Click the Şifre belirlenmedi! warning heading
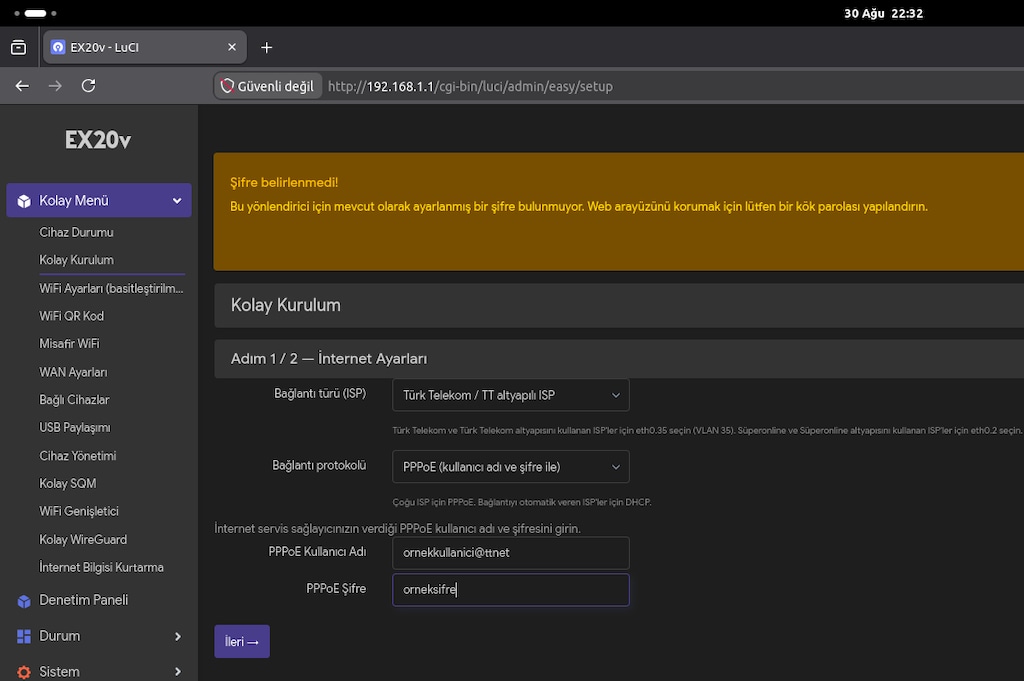 pyautogui.click(x=284, y=183)
